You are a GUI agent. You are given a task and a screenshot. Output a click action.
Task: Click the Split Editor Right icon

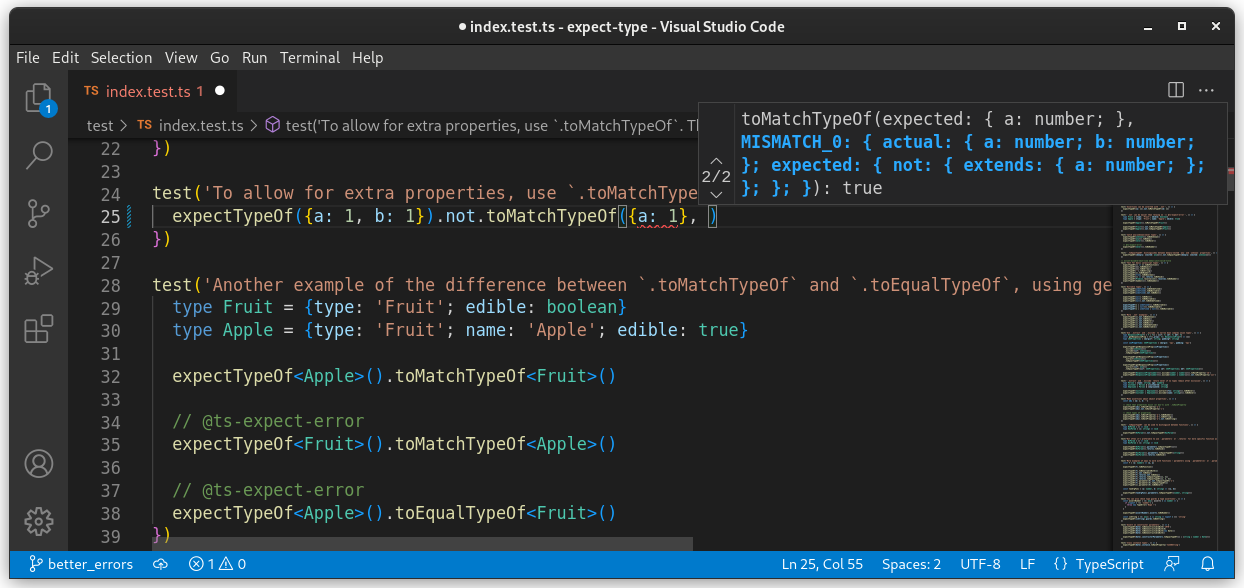1176,91
